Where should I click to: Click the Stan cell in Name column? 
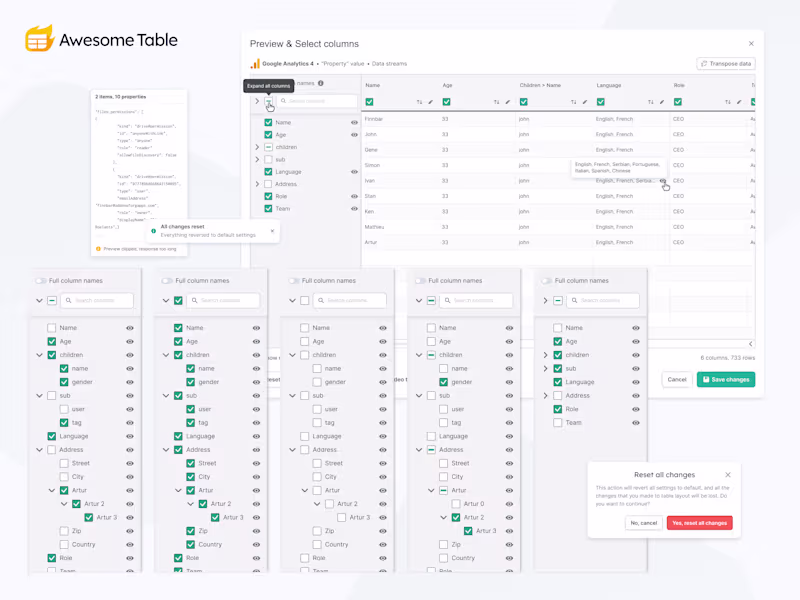370,196
